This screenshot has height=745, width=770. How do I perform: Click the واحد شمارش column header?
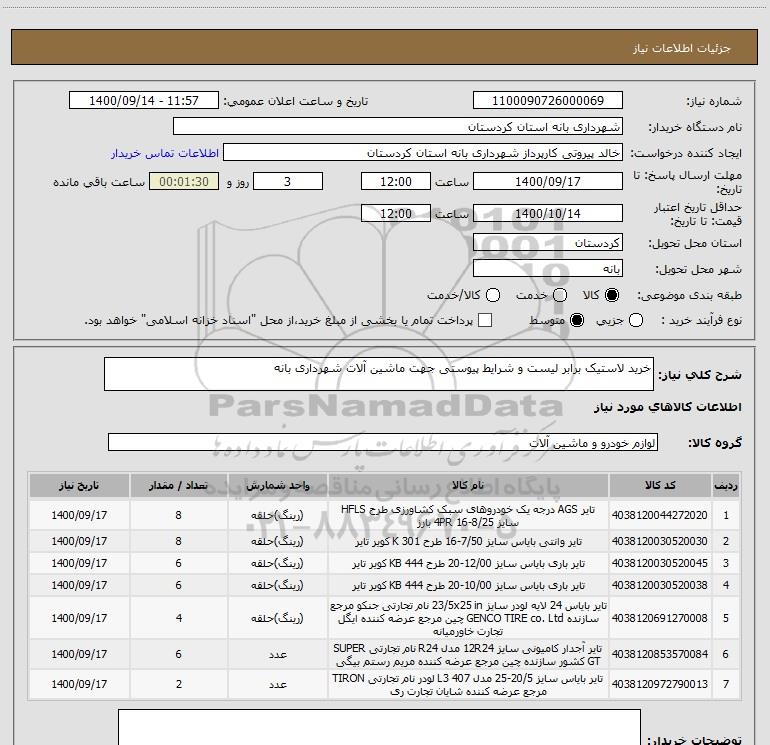coord(277,486)
